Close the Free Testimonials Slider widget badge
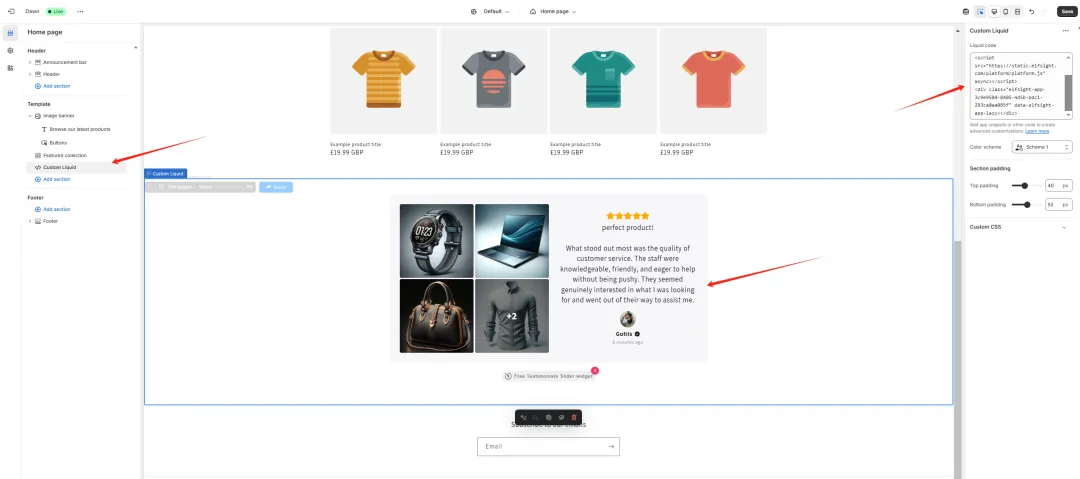 595,370
